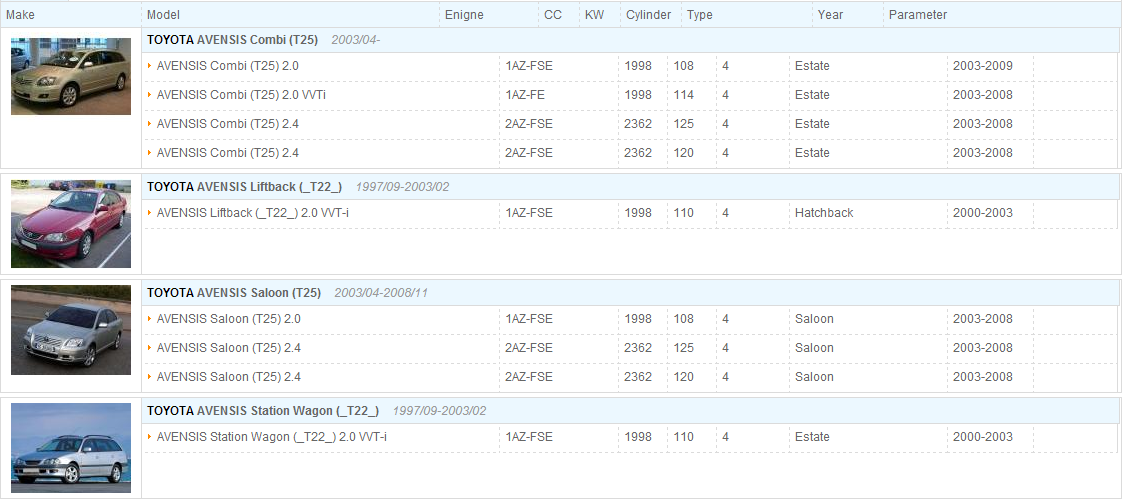Select the KW column header
The width and height of the screenshot is (1126, 500).
tap(595, 14)
